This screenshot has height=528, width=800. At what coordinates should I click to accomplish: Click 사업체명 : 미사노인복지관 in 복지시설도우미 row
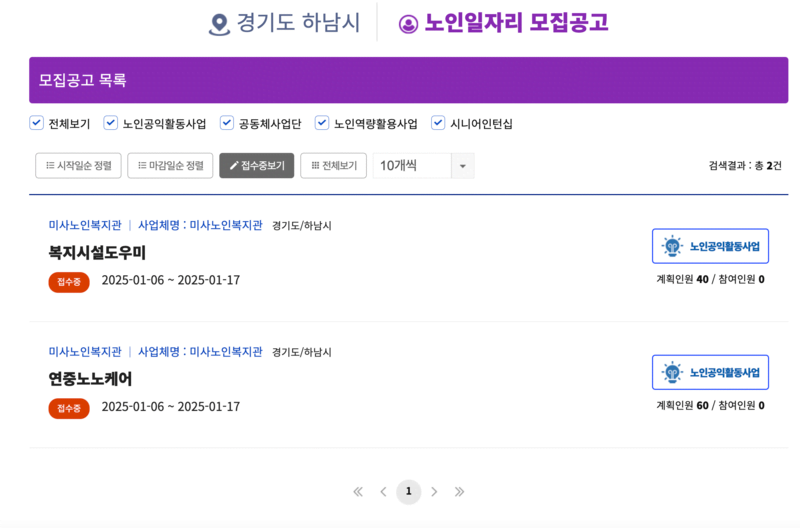pyautogui.click(x=200, y=225)
